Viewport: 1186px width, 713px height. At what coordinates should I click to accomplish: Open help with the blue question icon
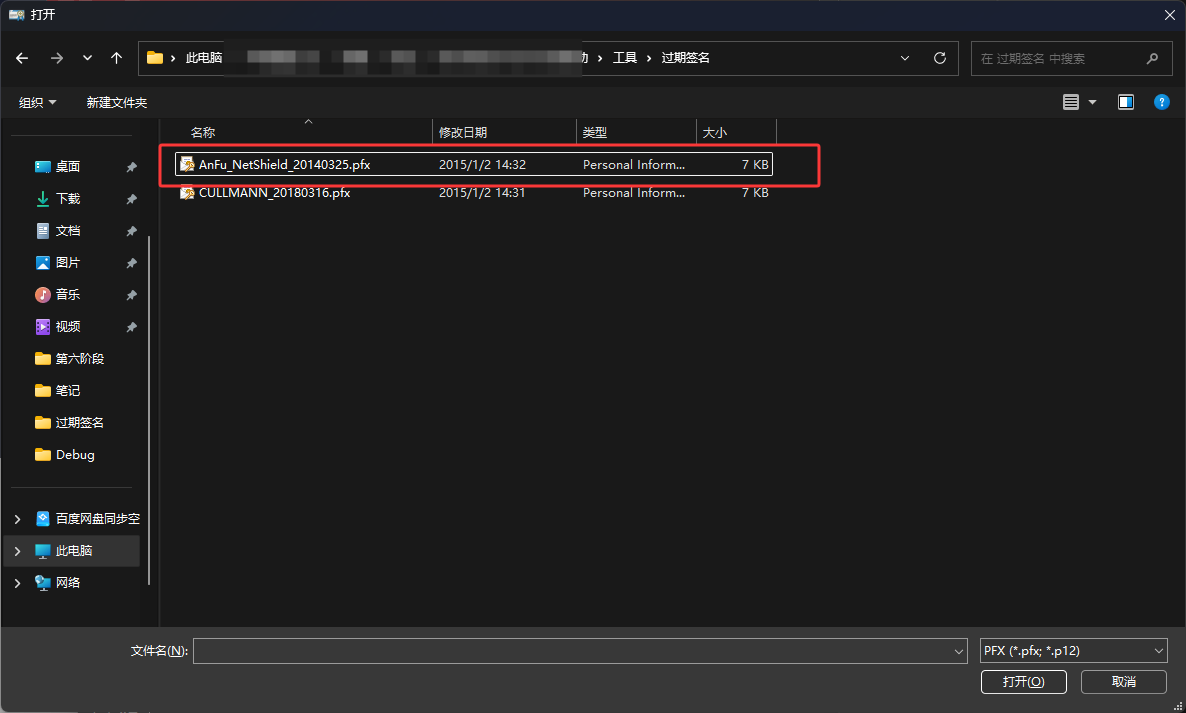point(1162,102)
